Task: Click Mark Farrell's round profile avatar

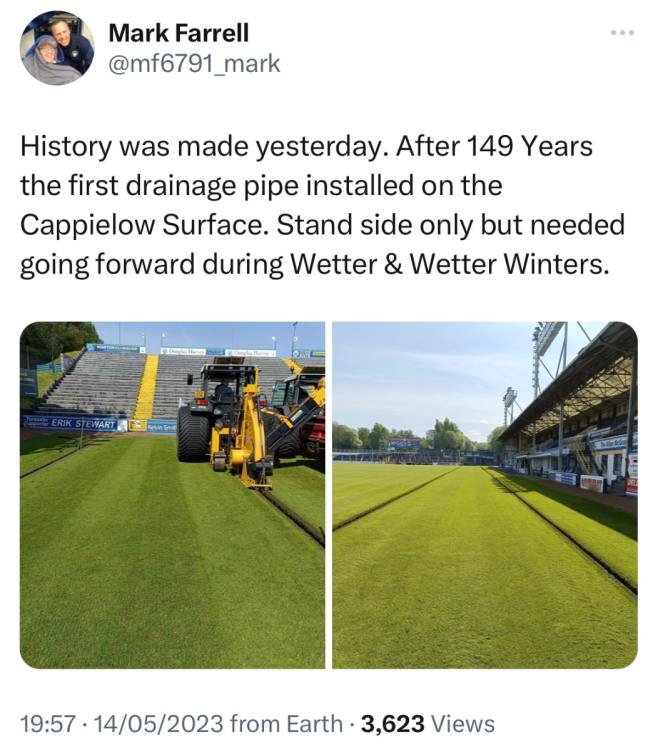Action: click(x=57, y=48)
